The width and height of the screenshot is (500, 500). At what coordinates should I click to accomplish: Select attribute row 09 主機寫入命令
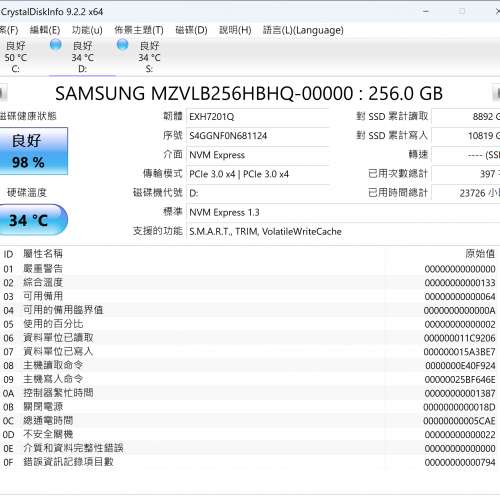[x=249, y=379]
